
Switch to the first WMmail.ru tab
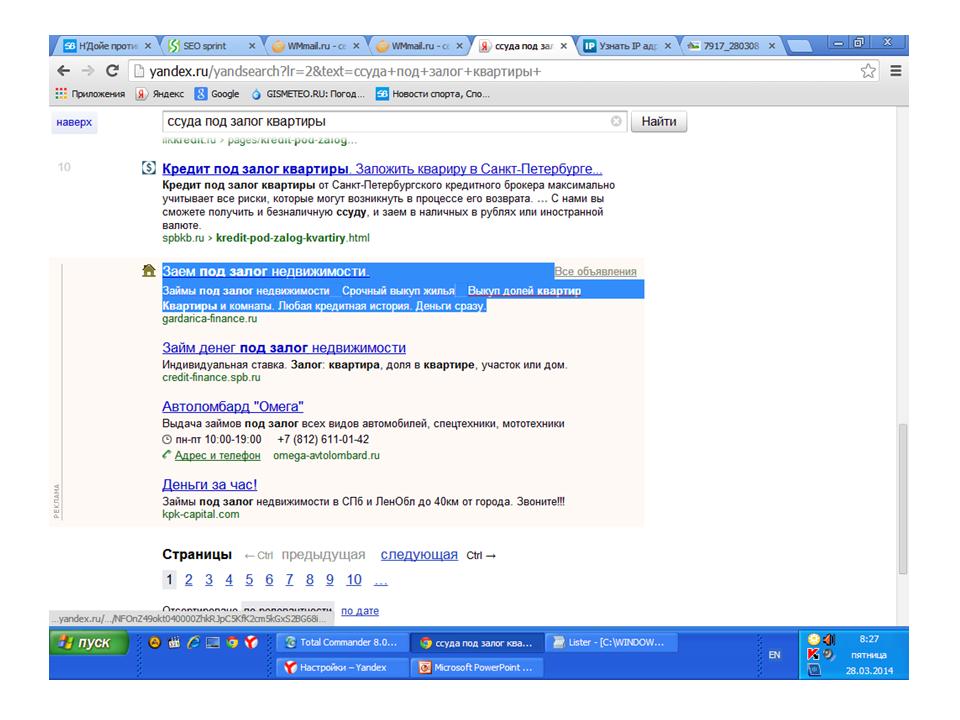pos(317,46)
